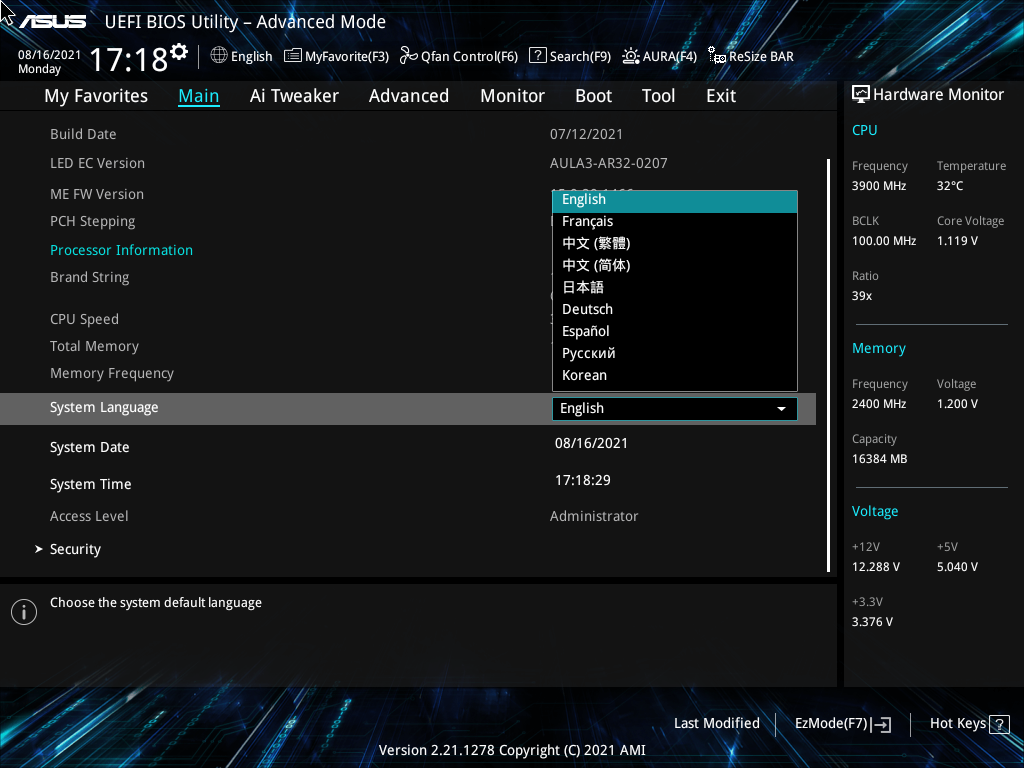Click the +12V 12.288 V reading
The height and width of the screenshot is (768, 1024).
point(875,567)
